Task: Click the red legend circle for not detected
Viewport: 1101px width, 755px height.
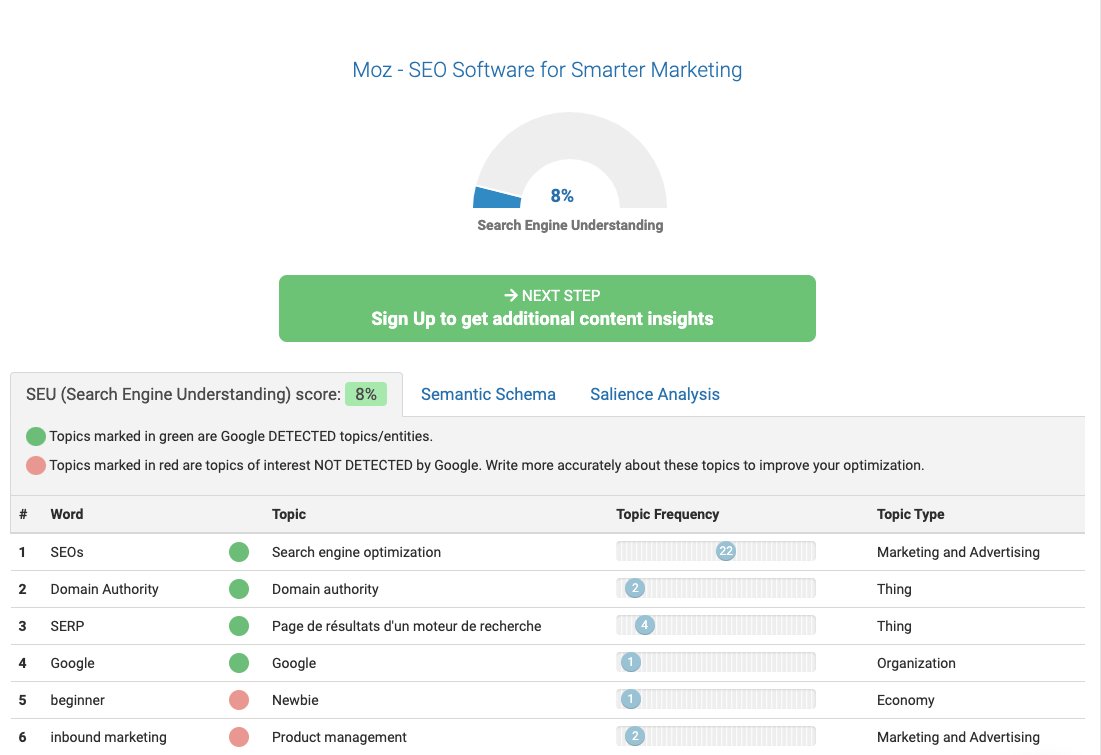Action: click(x=36, y=465)
